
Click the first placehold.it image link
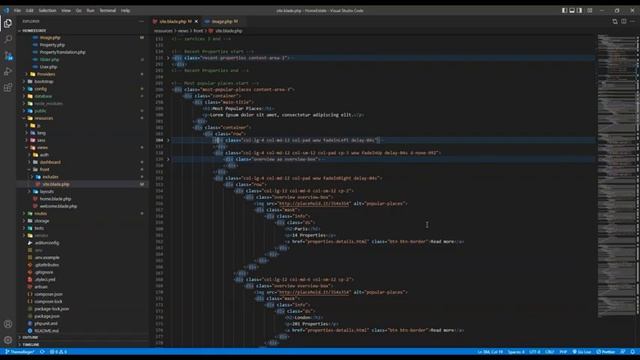[x=313, y=204]
